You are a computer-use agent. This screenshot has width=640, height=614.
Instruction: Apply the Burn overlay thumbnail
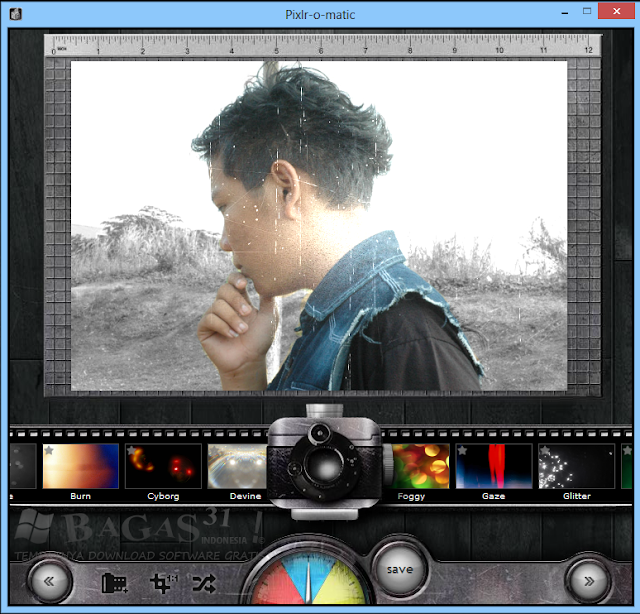pos(80,466)
